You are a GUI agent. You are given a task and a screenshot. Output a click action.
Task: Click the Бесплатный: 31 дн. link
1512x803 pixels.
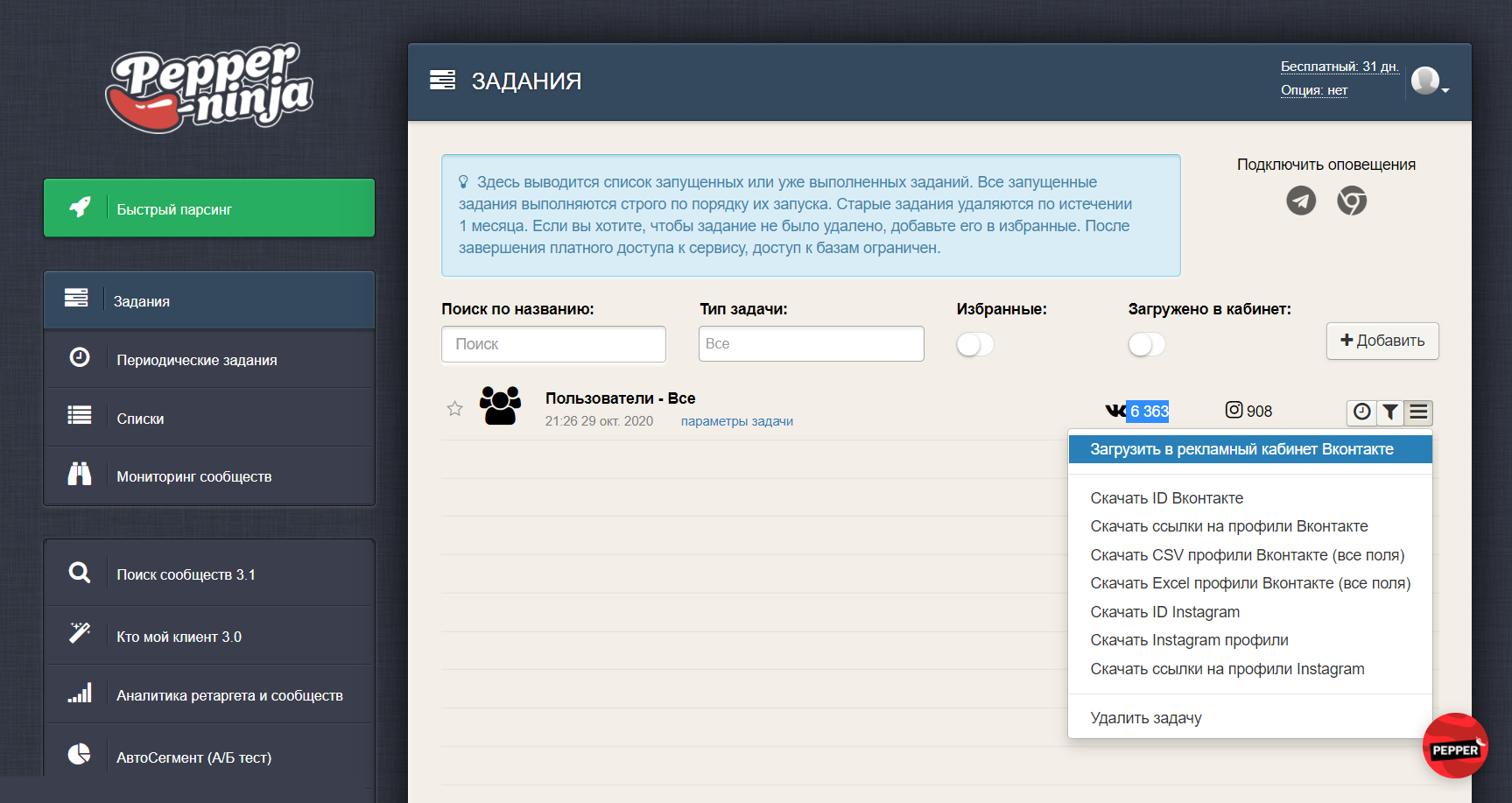click(x=1340, y=67)
